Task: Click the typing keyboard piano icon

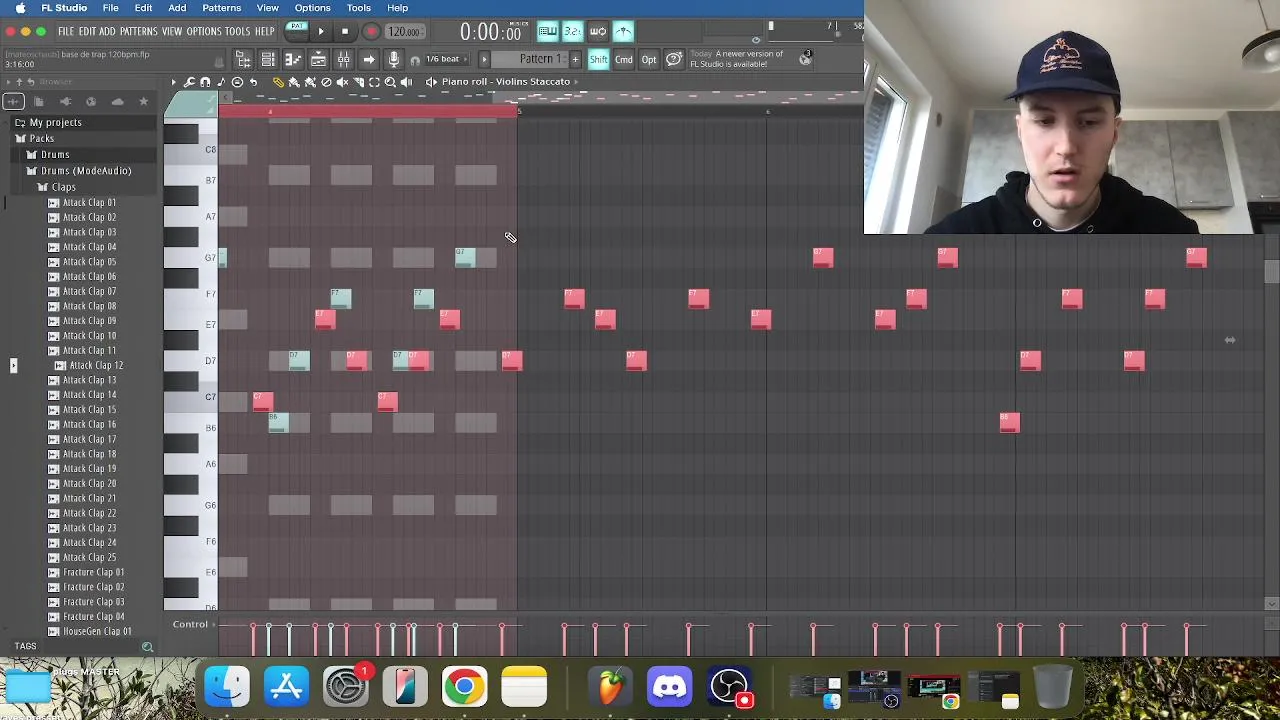Action: (x=548, y=31)
